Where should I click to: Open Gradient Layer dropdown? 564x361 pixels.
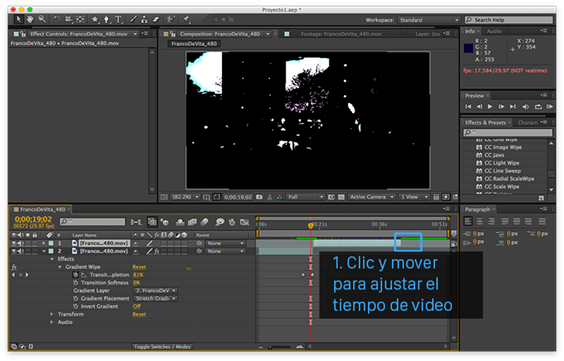155,291
